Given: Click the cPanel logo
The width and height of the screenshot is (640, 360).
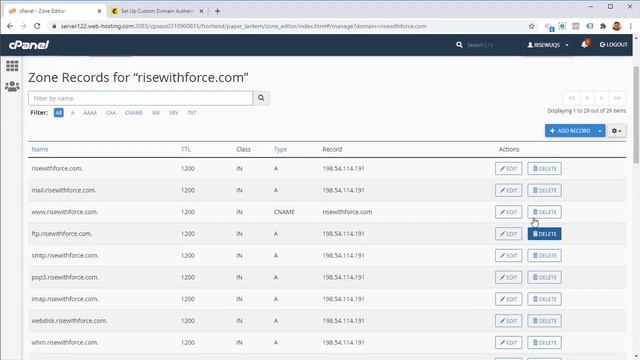Looking at the screenshot, I should click(29, 45).
